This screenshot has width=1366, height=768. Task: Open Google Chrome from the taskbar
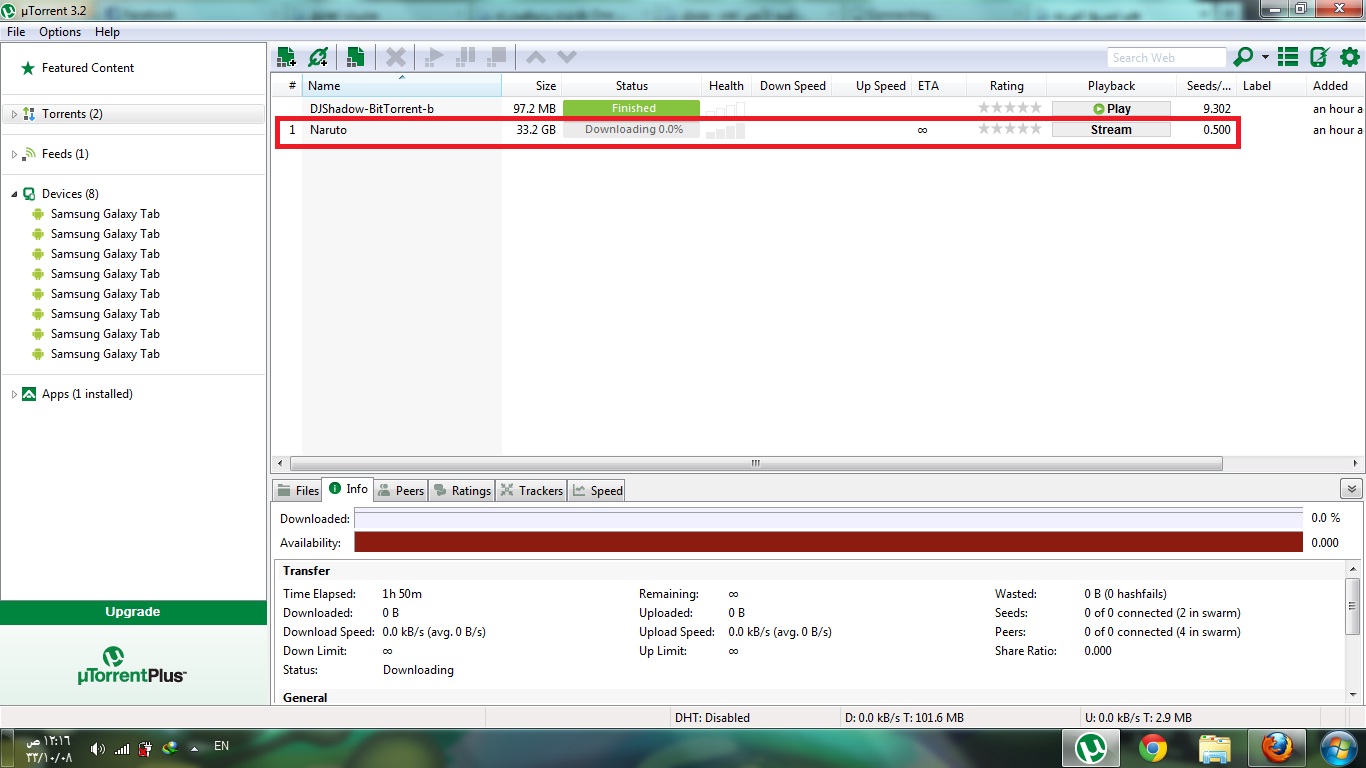[x=1152, y=748]
